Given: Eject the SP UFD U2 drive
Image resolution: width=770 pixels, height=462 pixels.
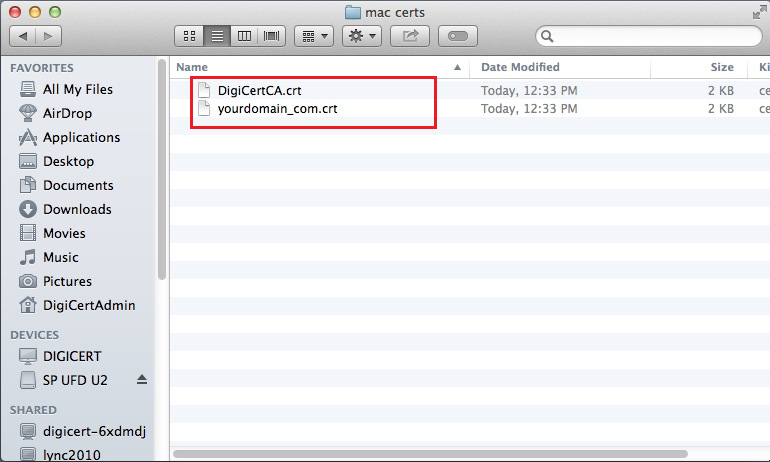Looking at the screenshot, I should (141, 380).
